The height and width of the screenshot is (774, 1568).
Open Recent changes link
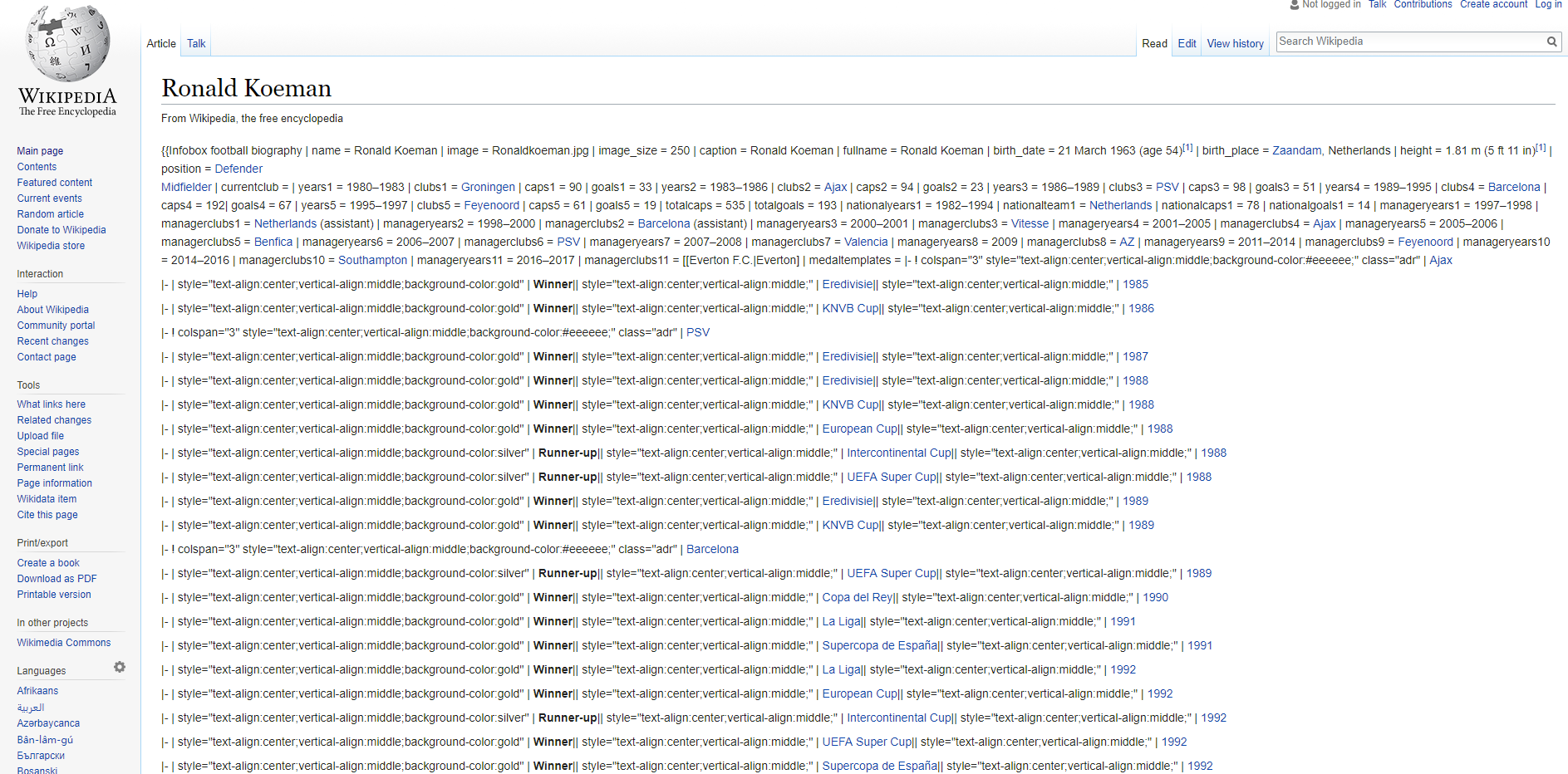pos(52,341)
